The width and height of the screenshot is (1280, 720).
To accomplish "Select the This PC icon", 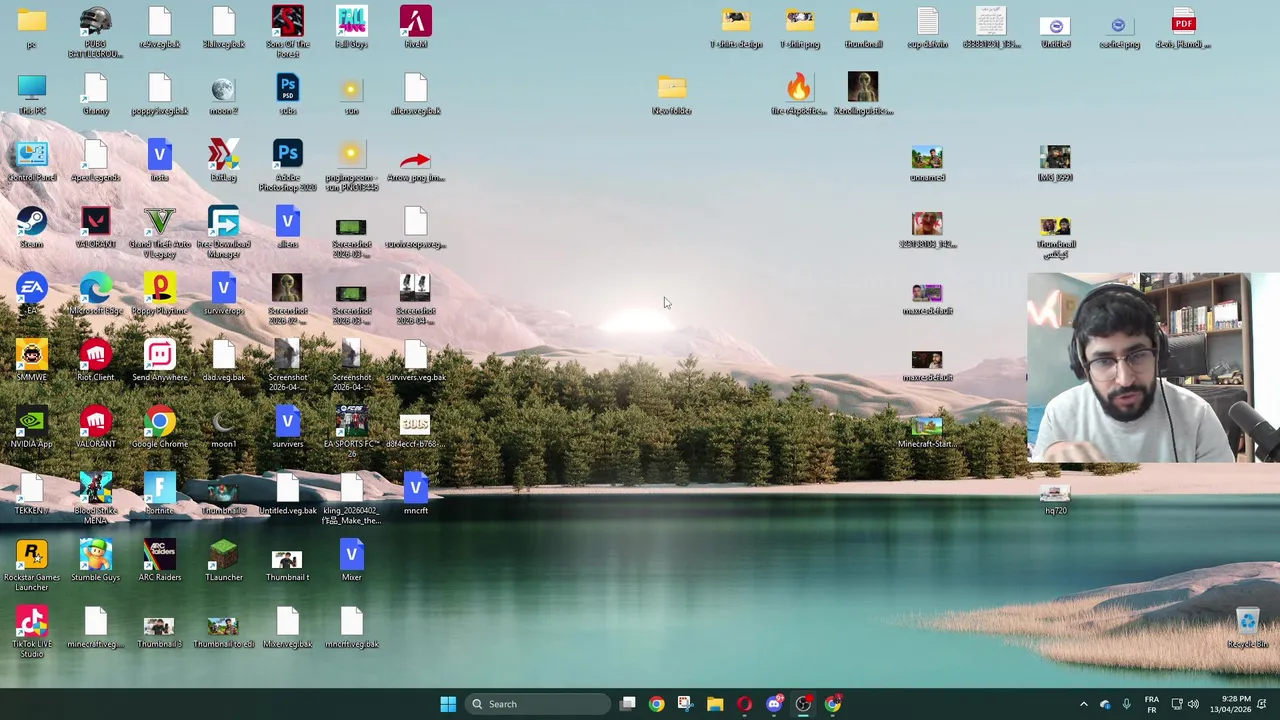I will pyautogui.click(x=31, y=94).
